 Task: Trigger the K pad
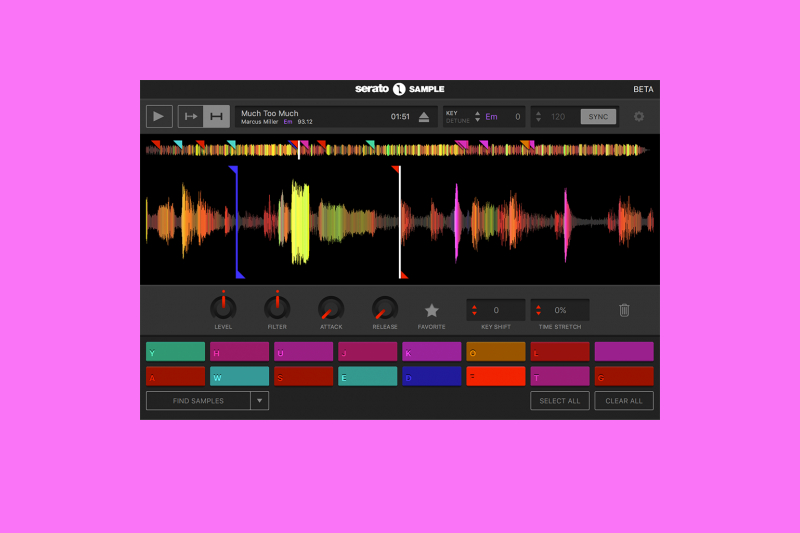[432, 351]
